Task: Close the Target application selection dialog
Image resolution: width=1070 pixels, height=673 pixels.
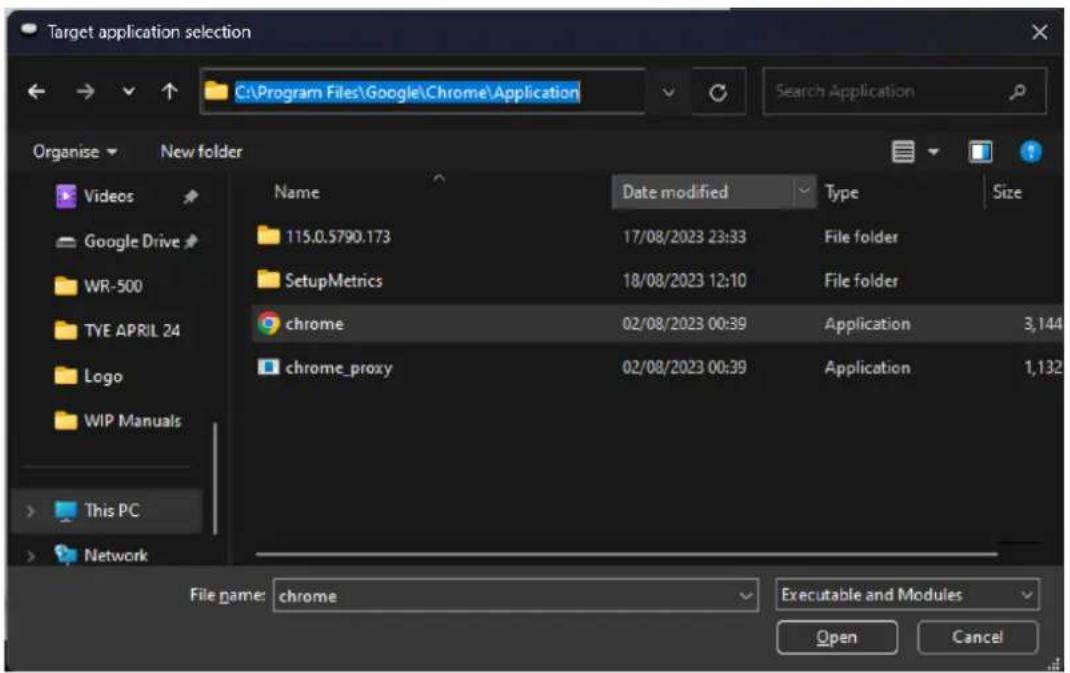Action: coord(1039,32)
